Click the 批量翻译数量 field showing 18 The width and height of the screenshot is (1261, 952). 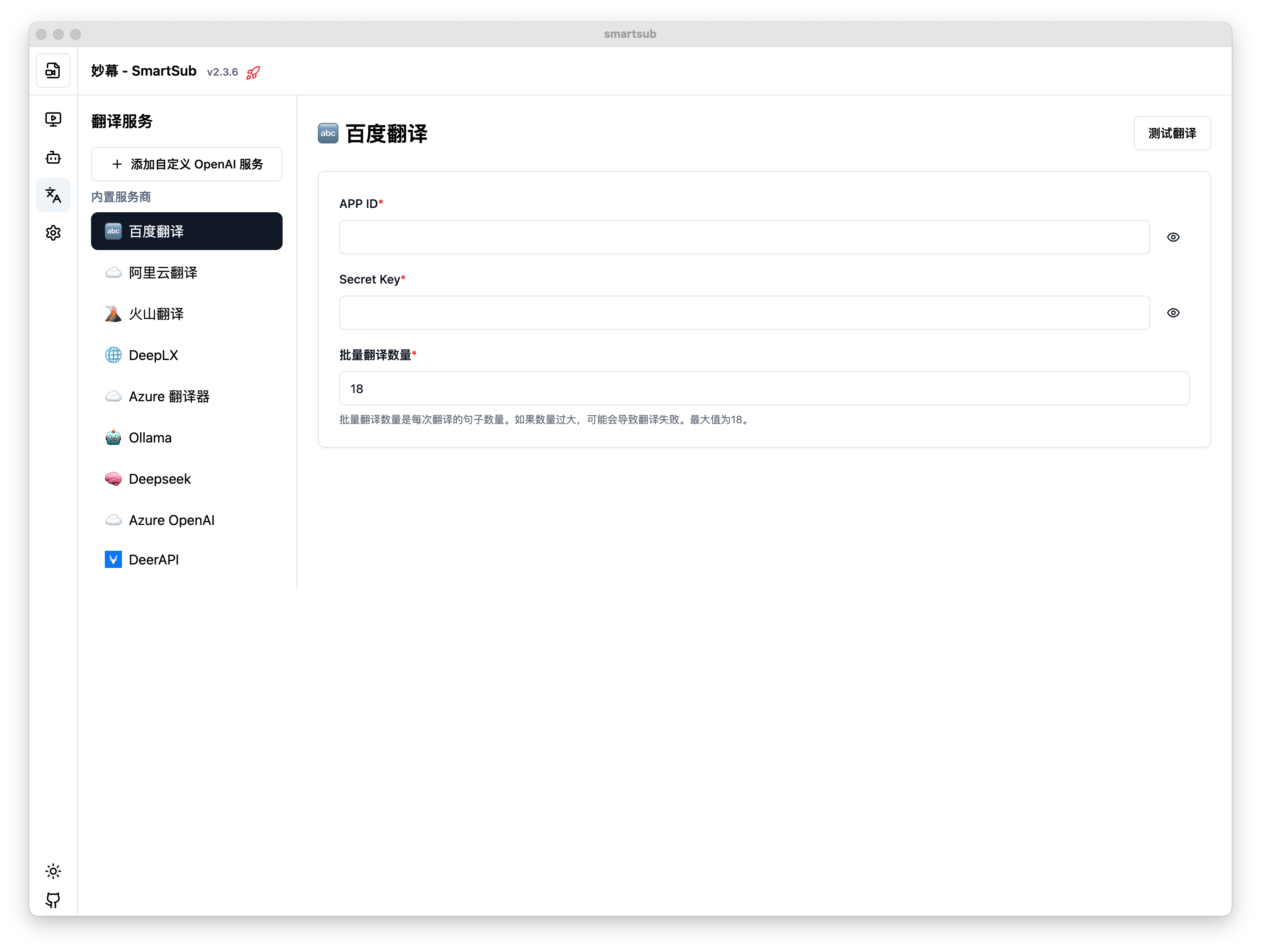point(764,388)
